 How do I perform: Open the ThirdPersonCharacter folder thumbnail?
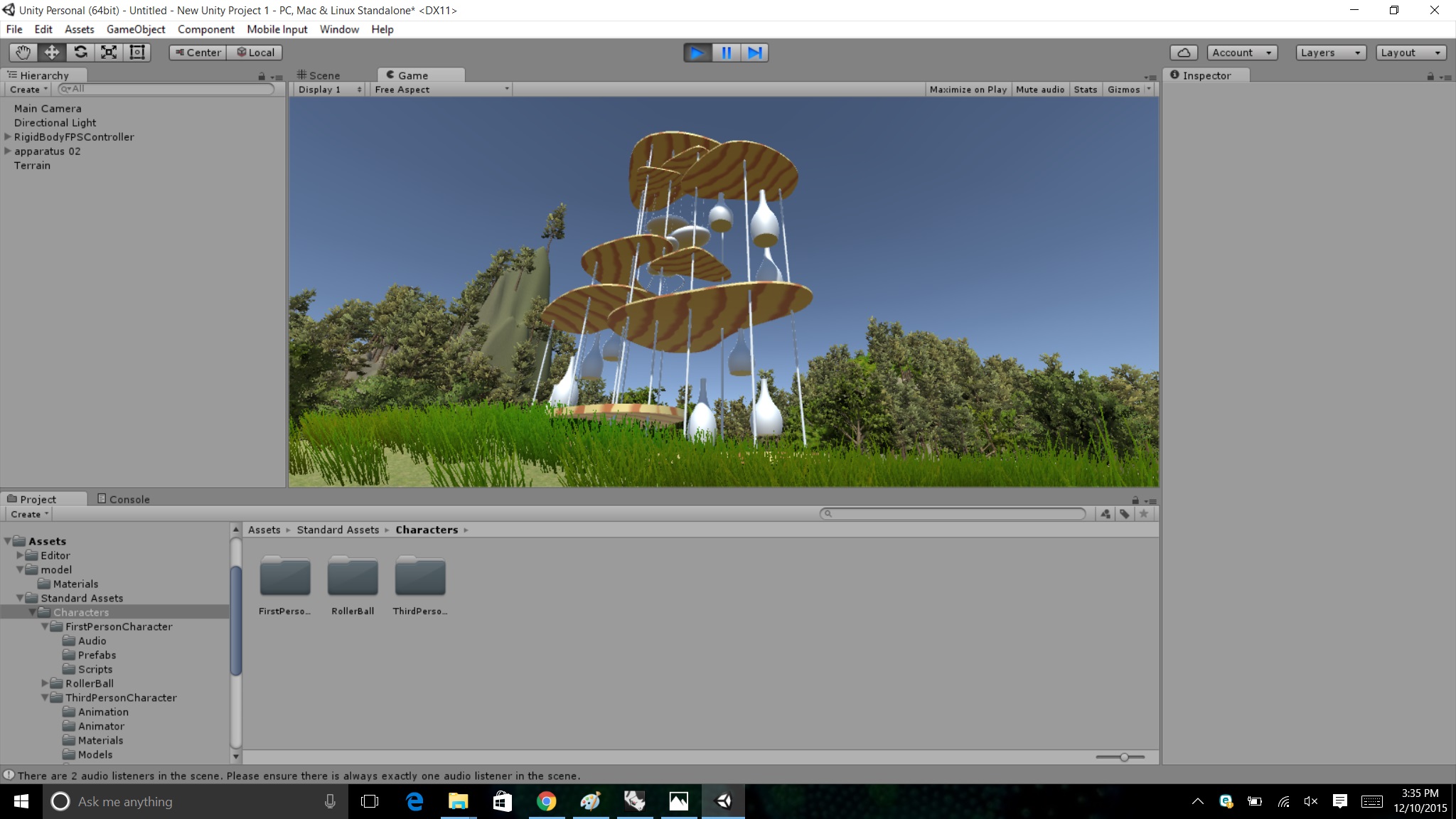[x=420, y=577]
